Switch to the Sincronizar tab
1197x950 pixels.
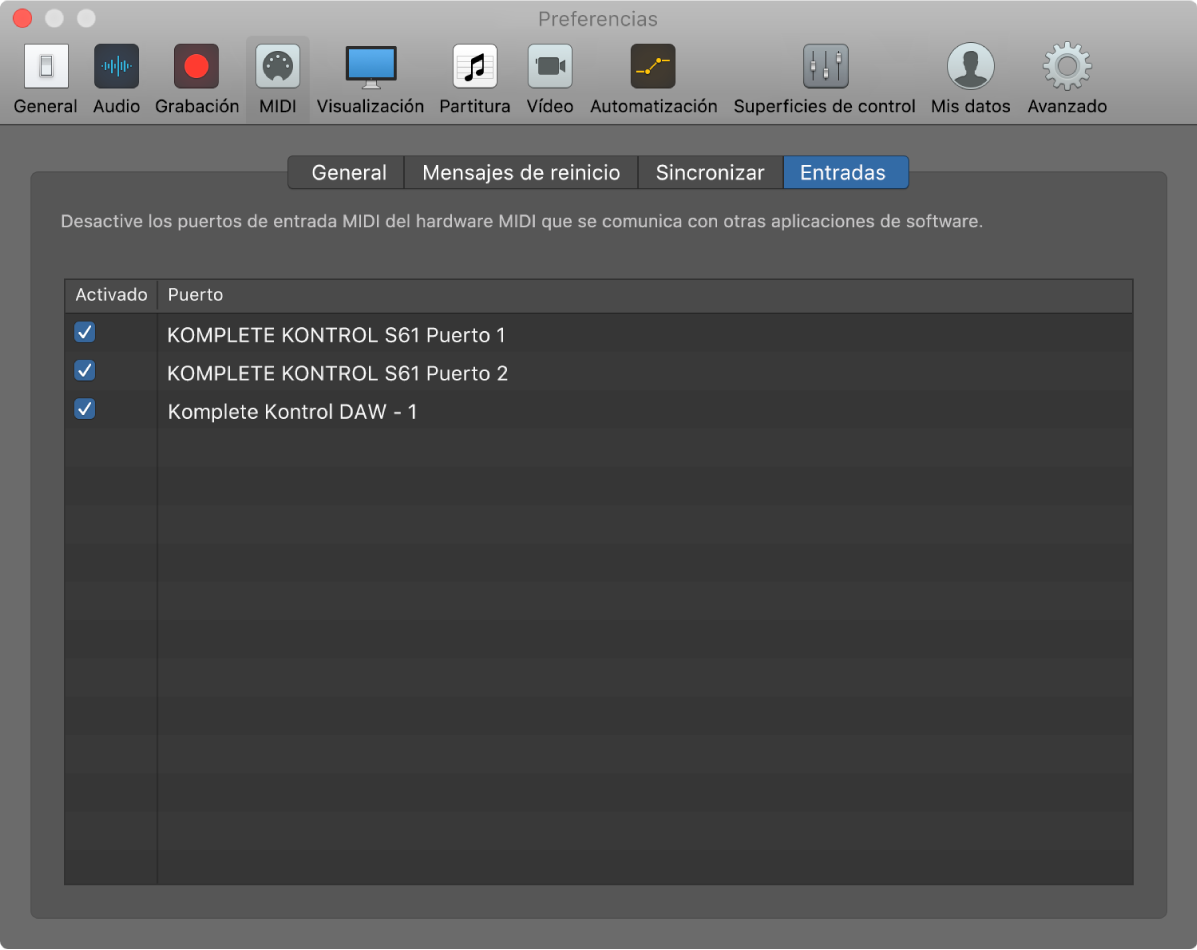pos(710,173)
